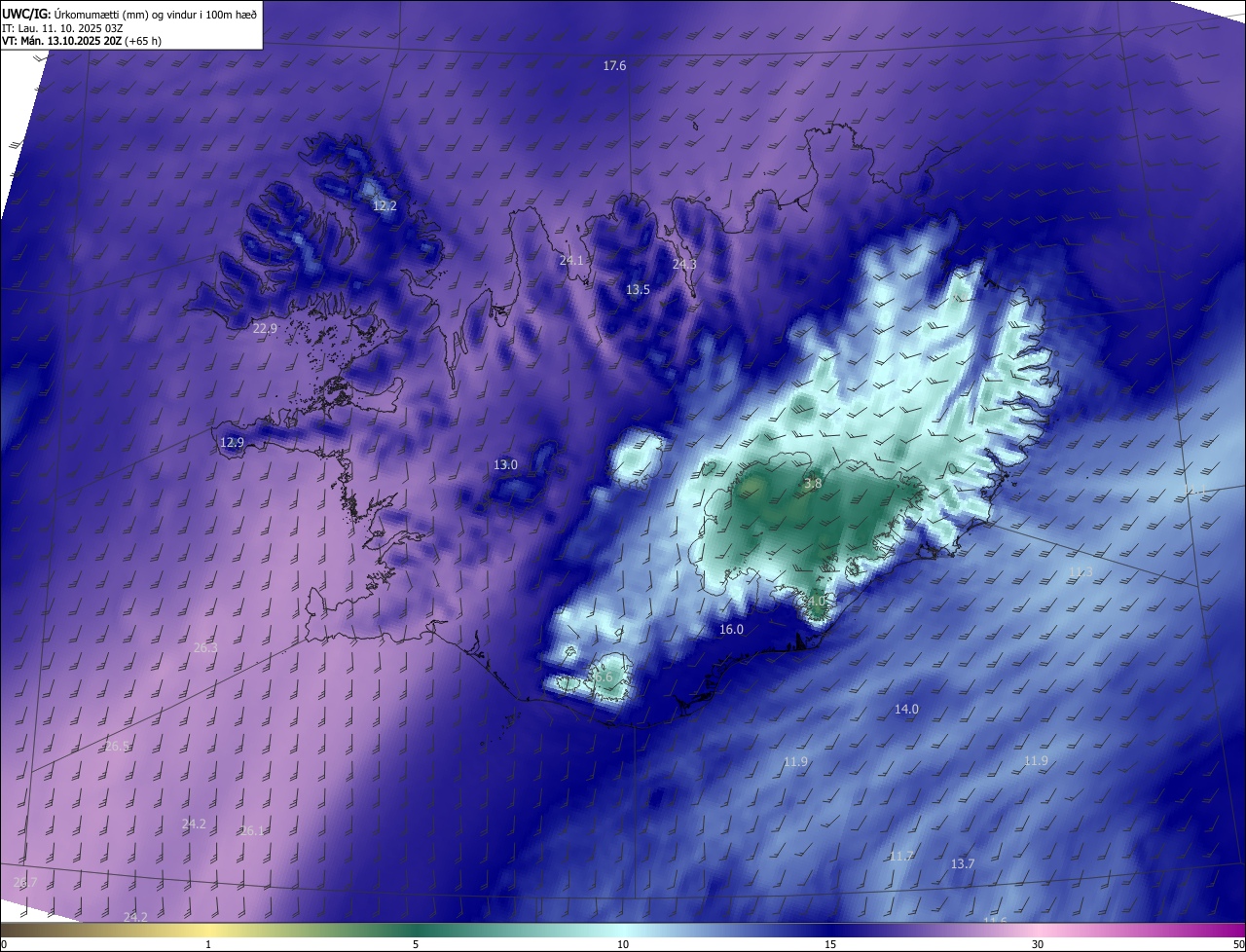Image resolution: width=1246 pixels, height=952 pixels.
Task: Click the 15 tick on the color scale
Action: coord(830,944)
